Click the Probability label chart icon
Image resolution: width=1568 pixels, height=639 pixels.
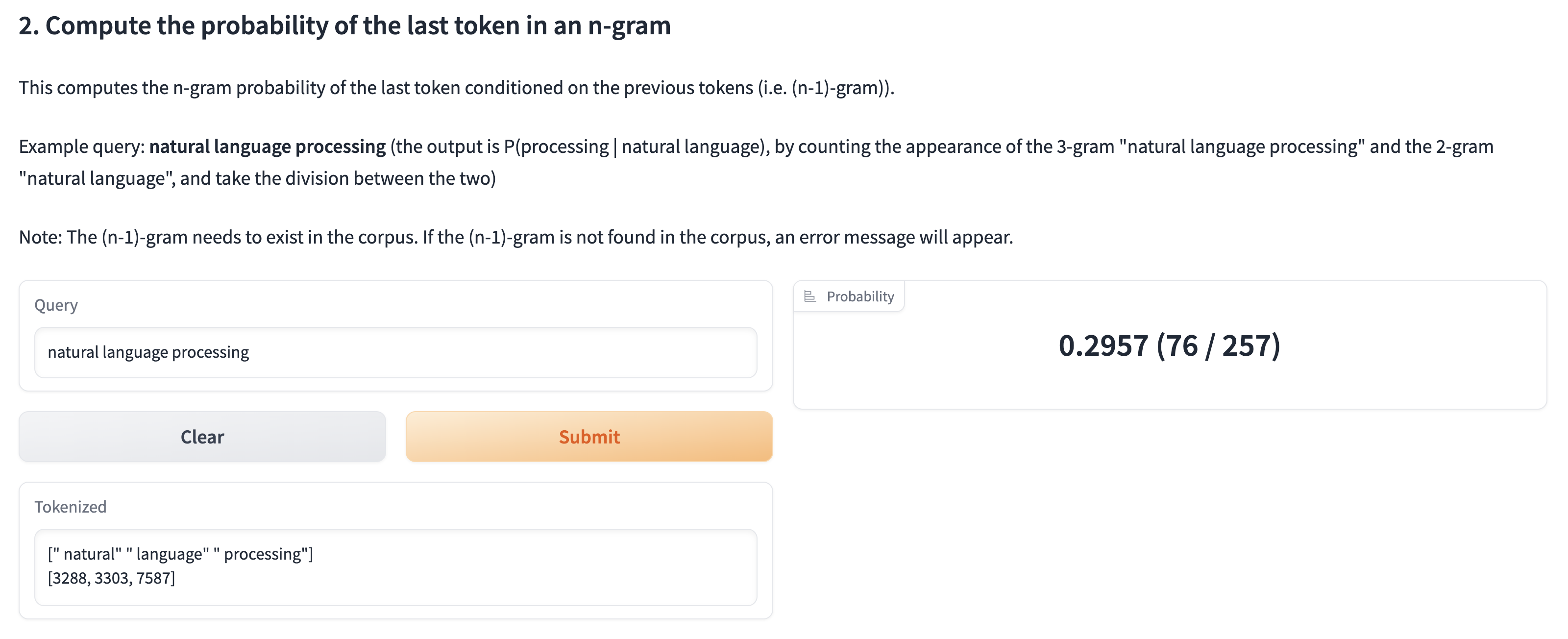tap(809, 296)
